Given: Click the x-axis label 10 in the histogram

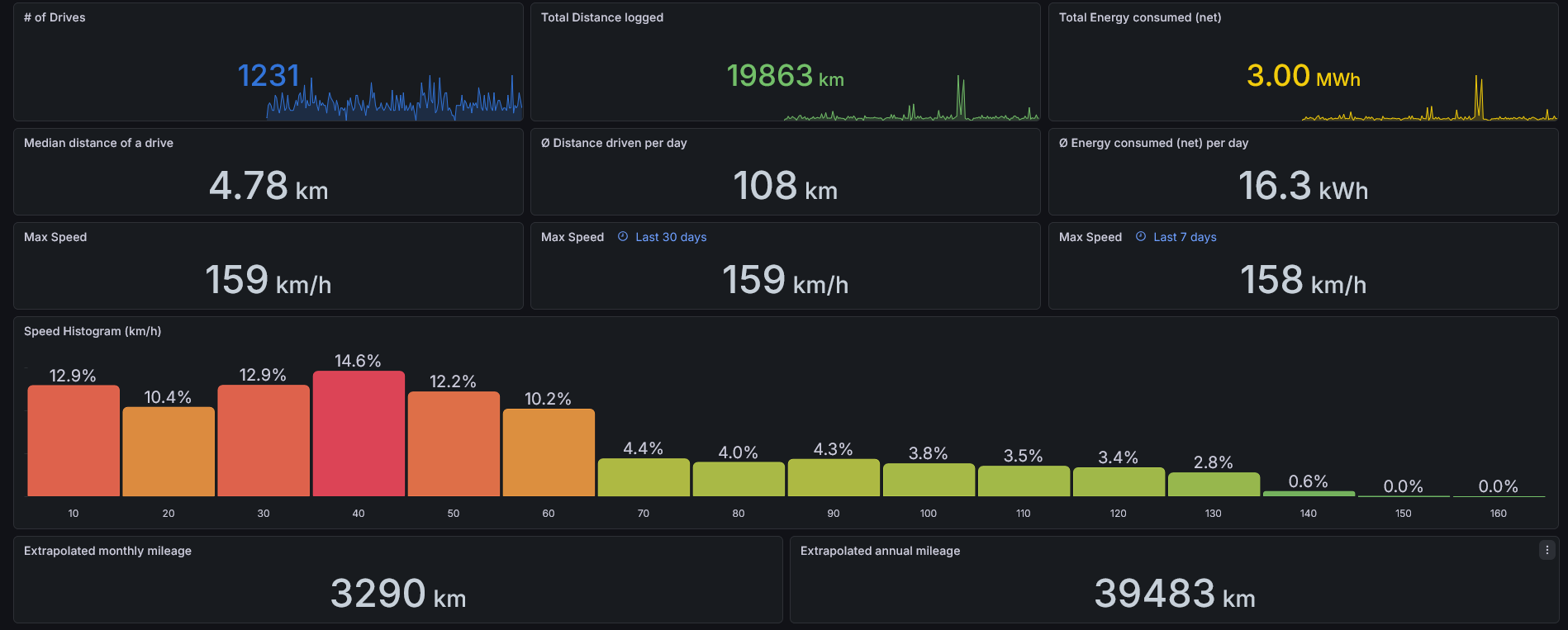Looking at the screenshot, I should (74, 514).
